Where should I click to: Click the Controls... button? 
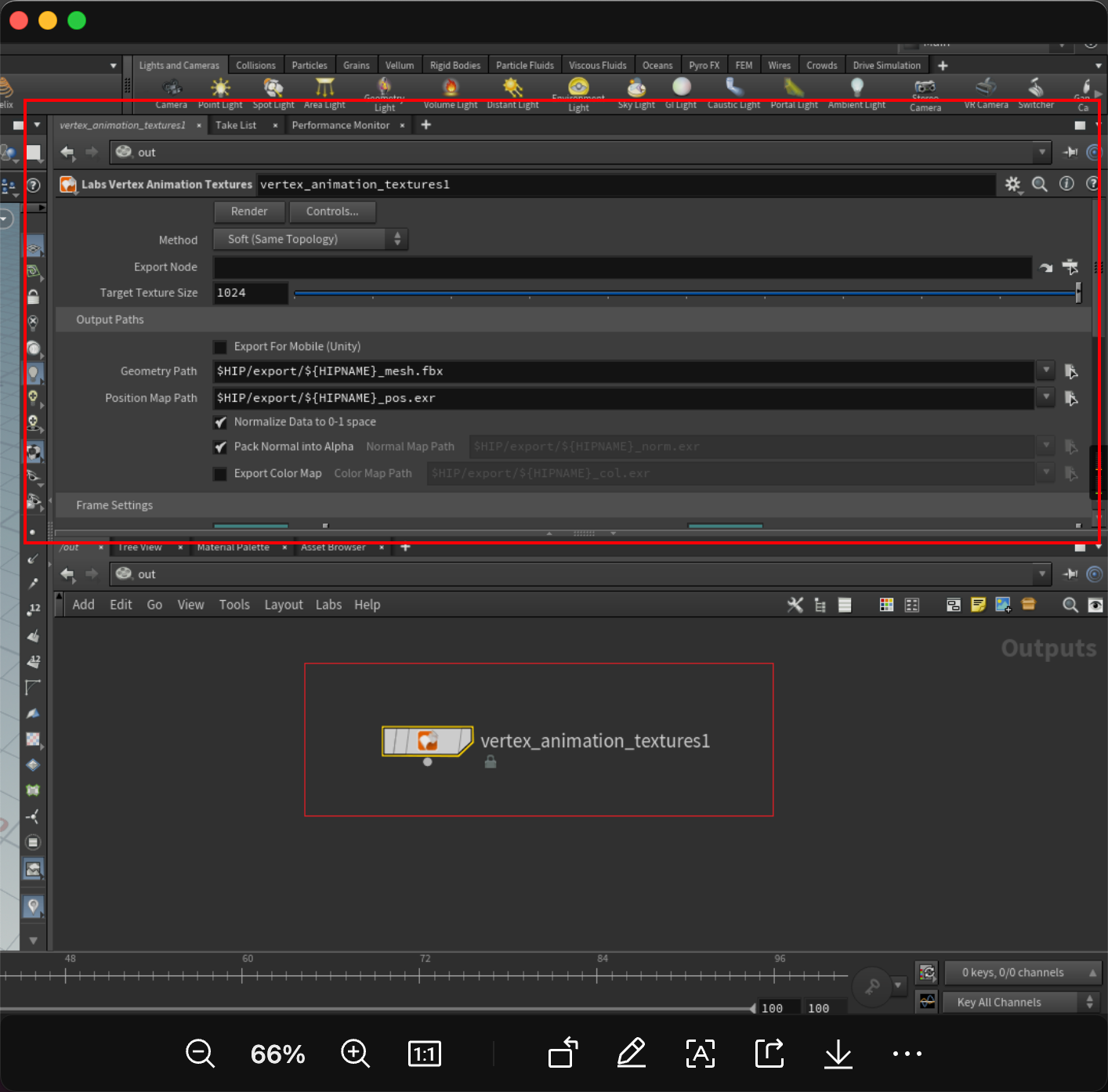[332, 212]
